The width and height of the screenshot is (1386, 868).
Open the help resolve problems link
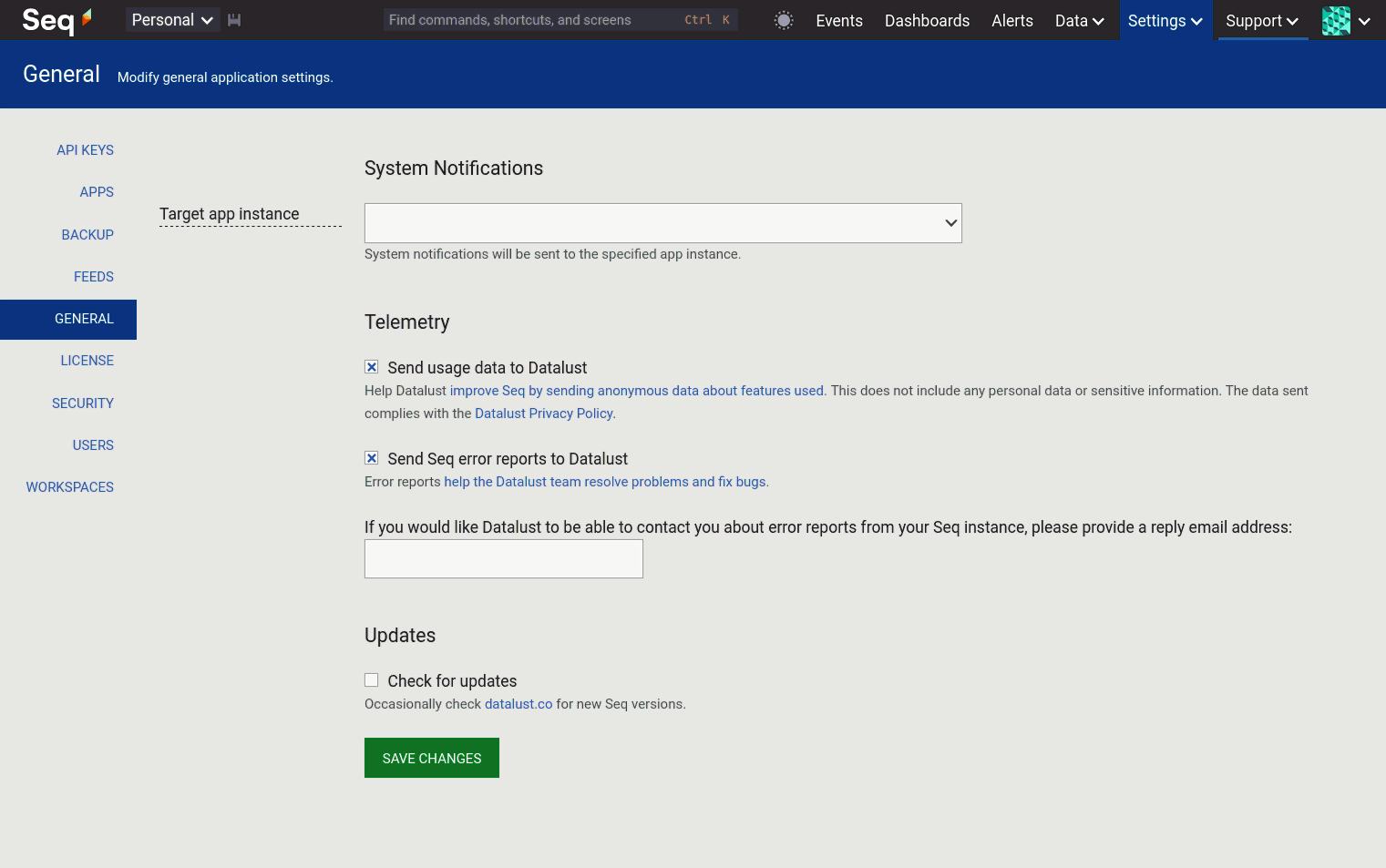[x=605, y=482]
